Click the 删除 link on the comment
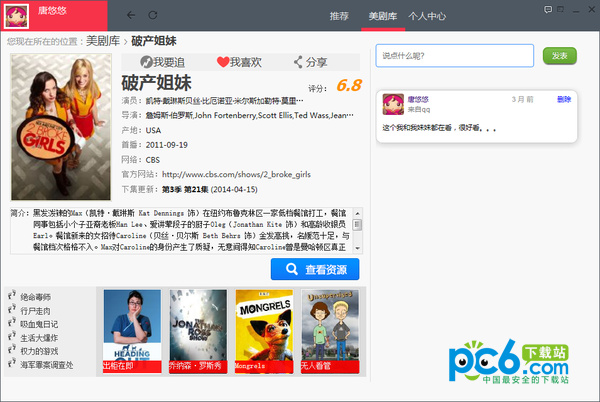Image resolution: width=600 pixels, height=402 pixels. 564,100
